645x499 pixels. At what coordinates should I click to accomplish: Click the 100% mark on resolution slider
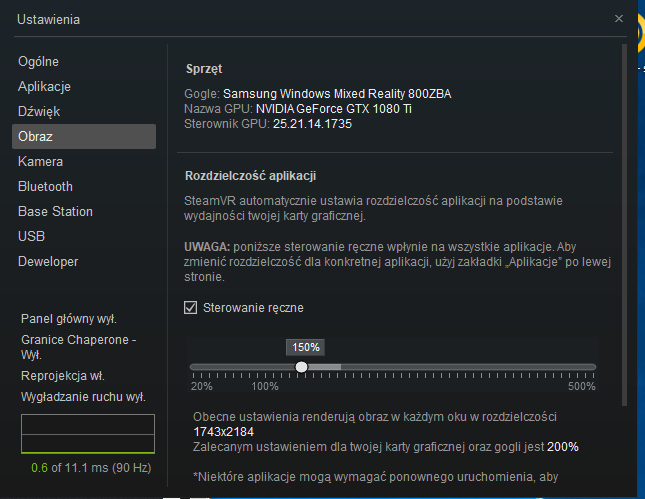click(265, 367)
